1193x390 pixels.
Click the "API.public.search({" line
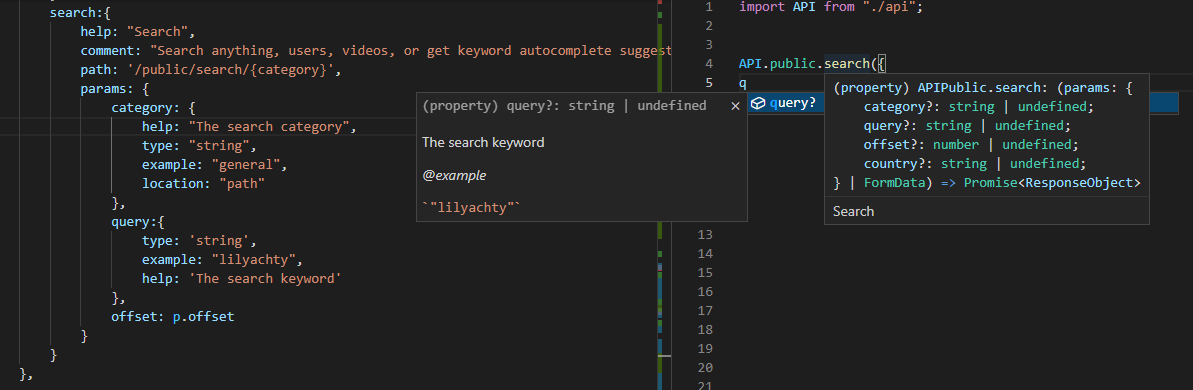click(812, 64)
